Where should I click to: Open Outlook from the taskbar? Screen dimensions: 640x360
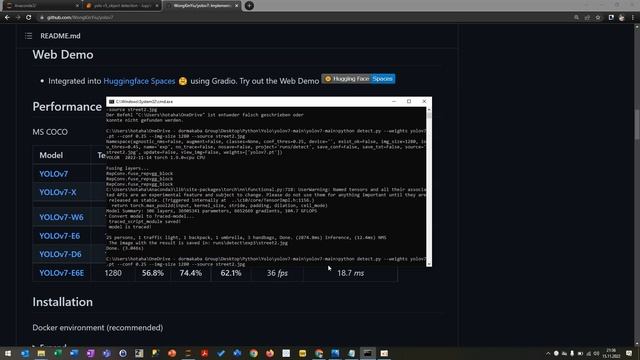[x=25, y=353]
